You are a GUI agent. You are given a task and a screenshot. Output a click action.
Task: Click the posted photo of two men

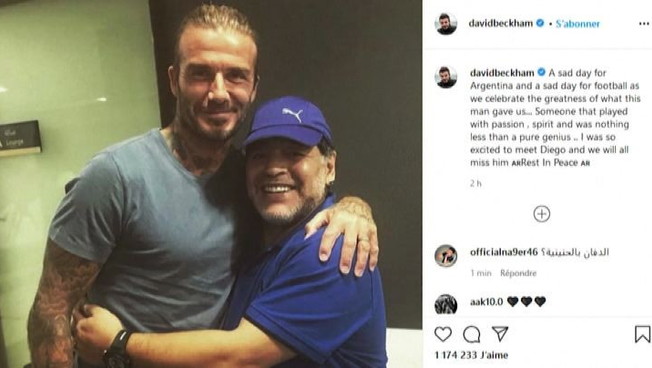pyautogui.click(x=211, y=184)
